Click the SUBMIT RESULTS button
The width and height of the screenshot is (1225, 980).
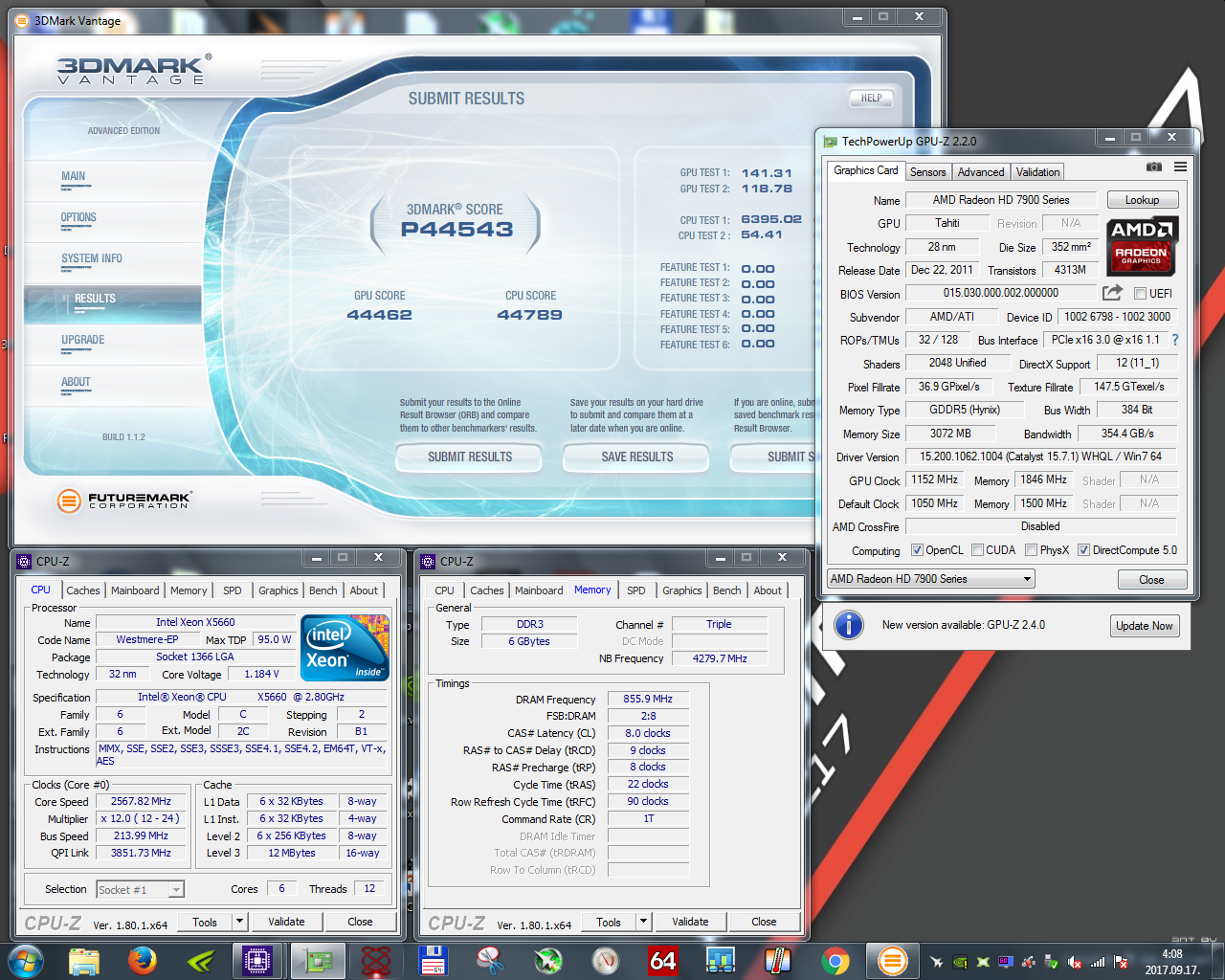coord(470,457)
